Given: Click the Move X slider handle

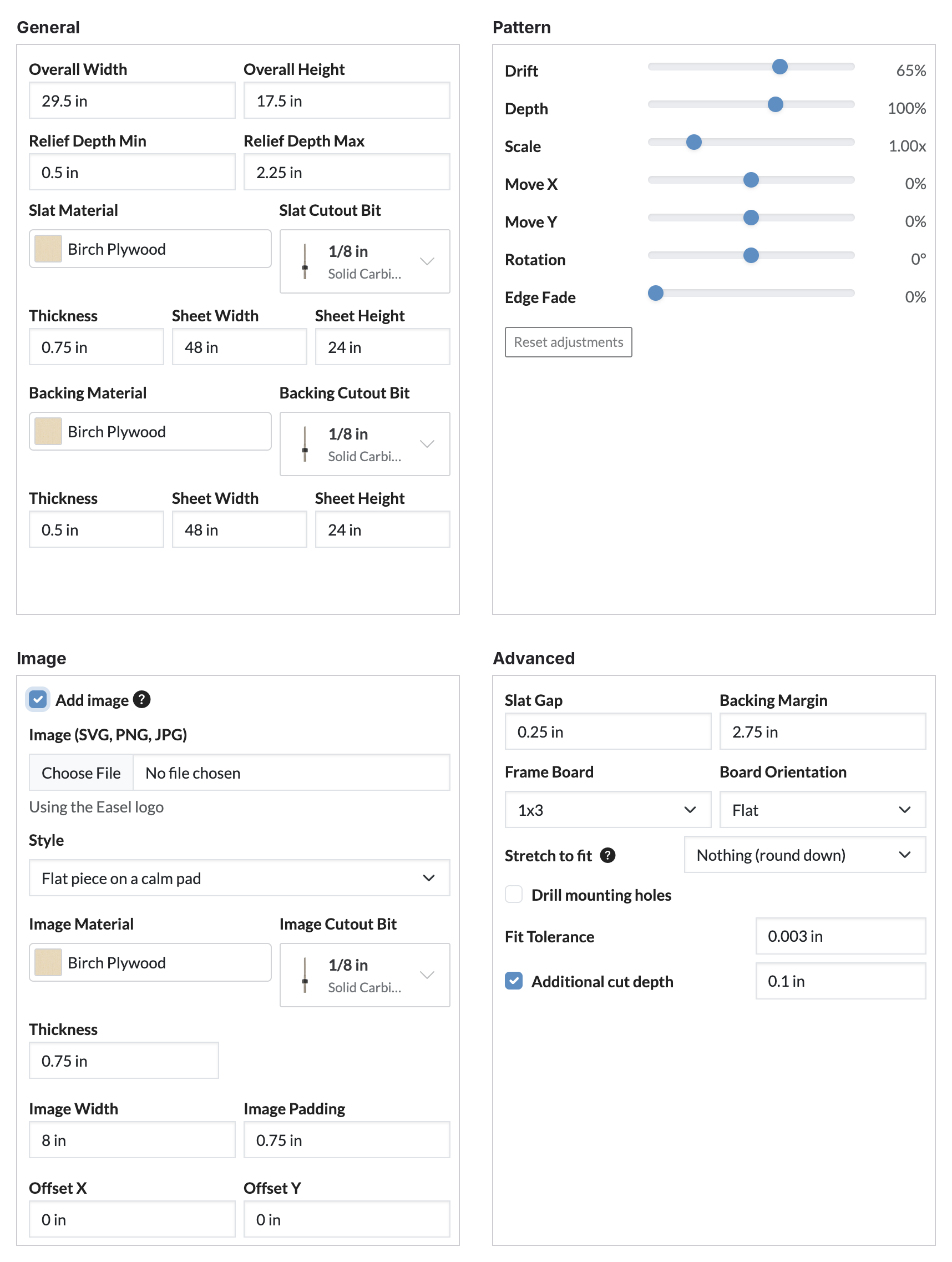Looking at the screenshot, I should (x=751, y=180).
